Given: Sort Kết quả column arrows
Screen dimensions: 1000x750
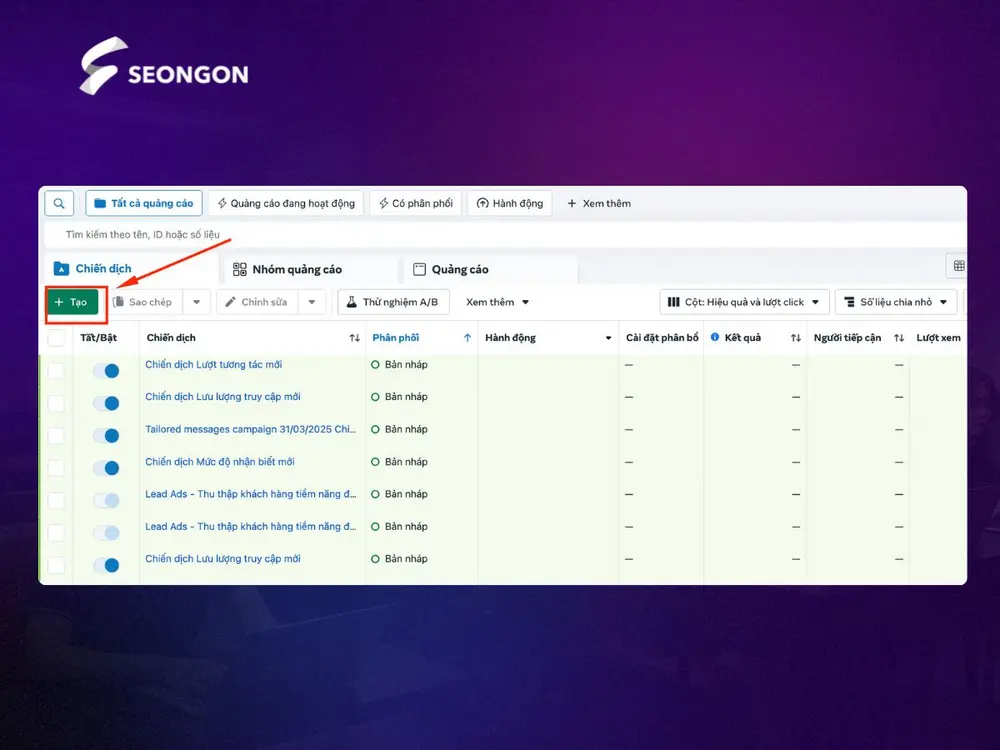Looking at the screenshot, I should [795, 338].
